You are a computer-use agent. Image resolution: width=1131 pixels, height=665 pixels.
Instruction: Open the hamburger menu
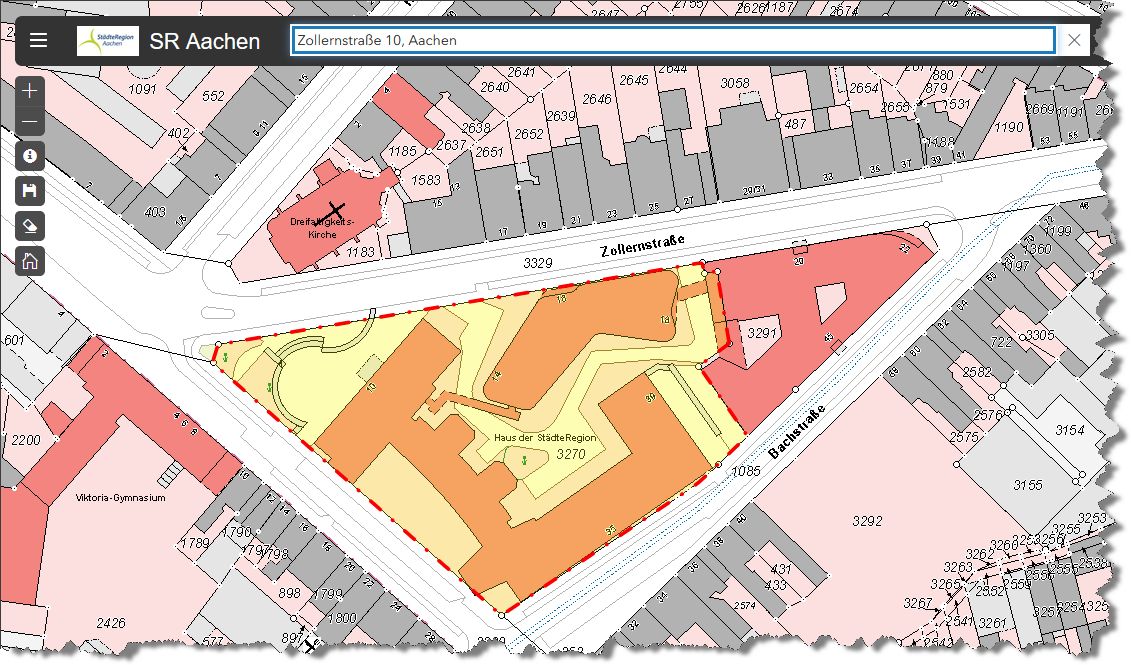[x=38, y=40]
